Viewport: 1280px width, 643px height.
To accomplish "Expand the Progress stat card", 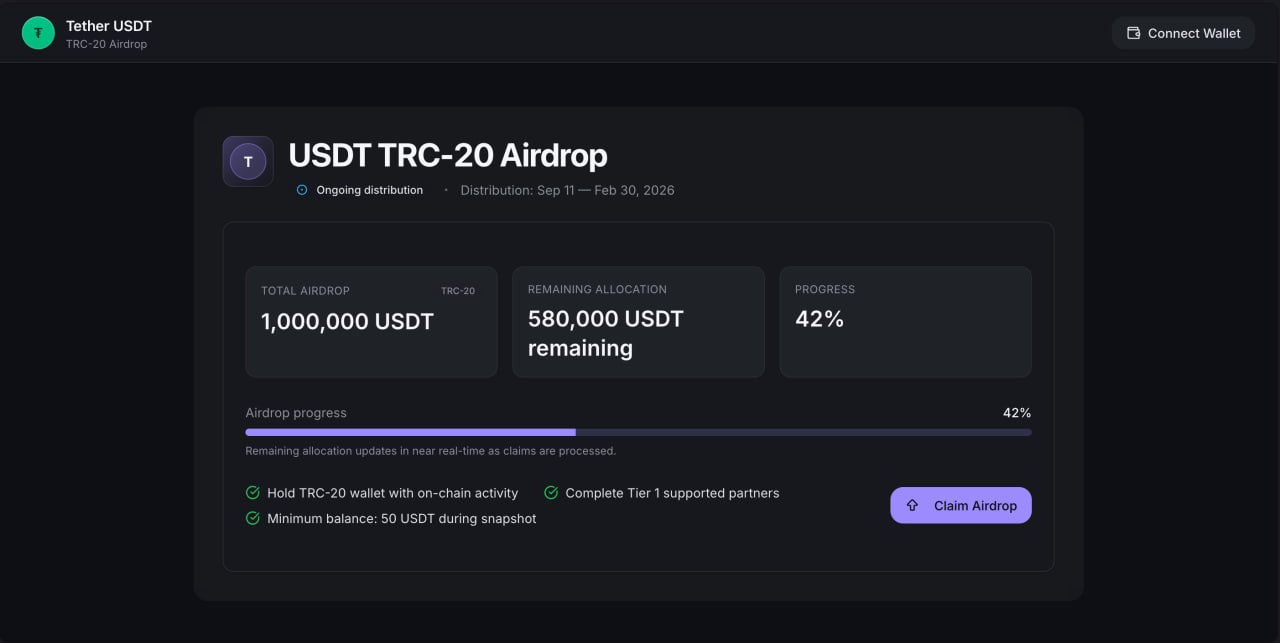I will pyautogui.click(x=905, y=321).
